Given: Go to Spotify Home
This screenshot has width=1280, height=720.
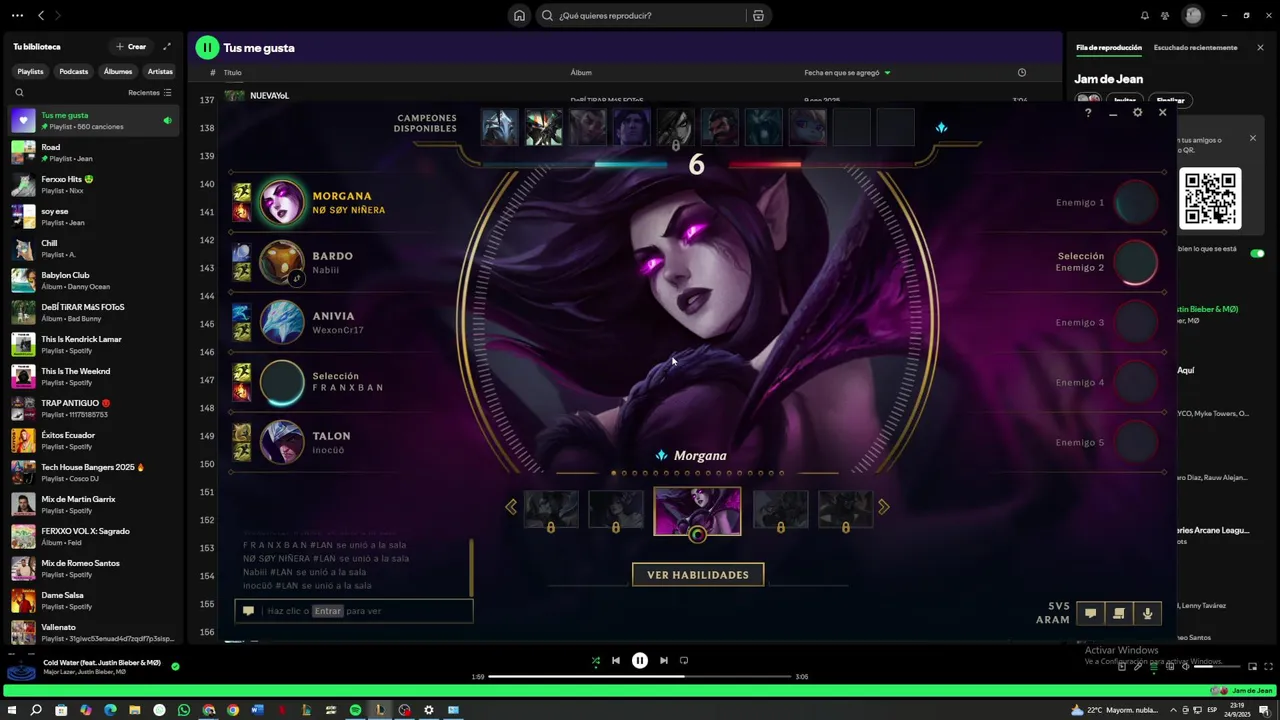Looking at the screenshot, I should pos(519,15).
